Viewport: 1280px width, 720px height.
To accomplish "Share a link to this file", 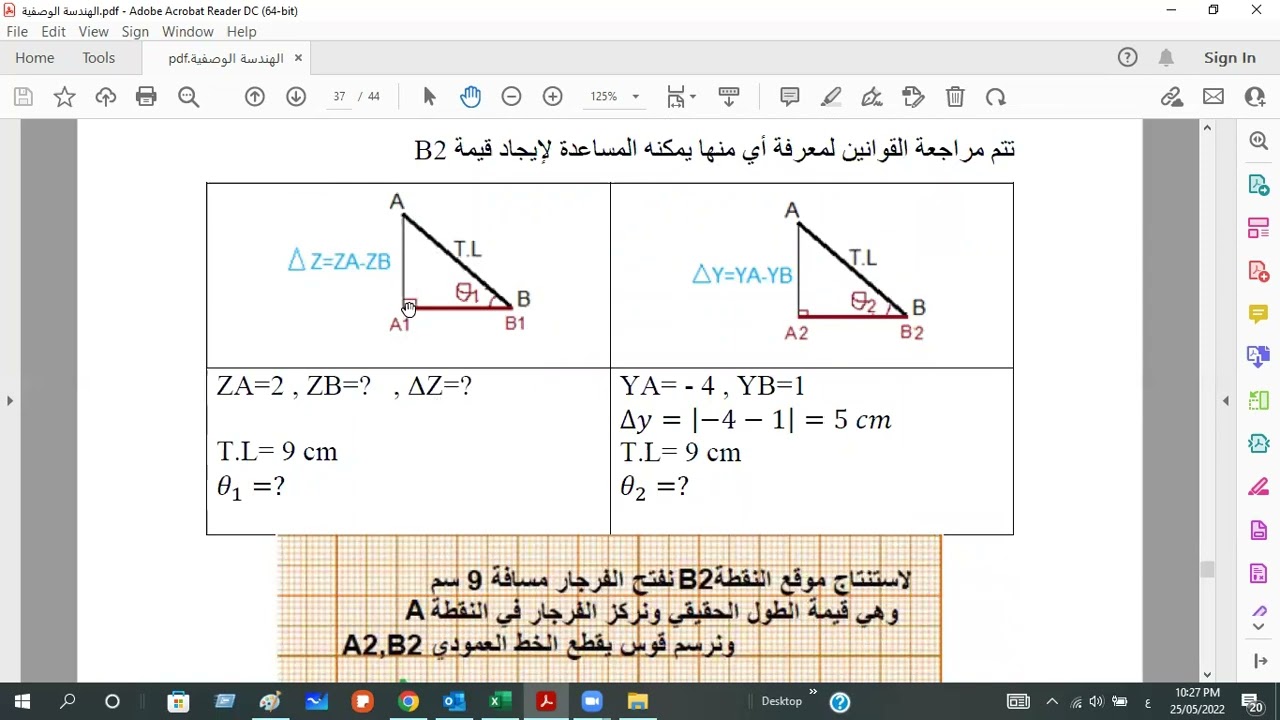I will tap(1172, 97).
